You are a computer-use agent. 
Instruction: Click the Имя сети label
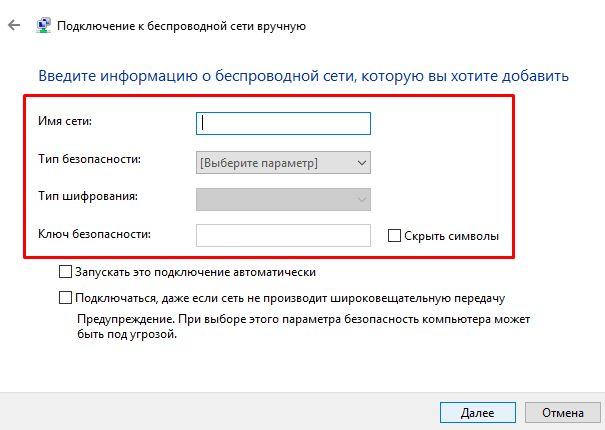coord(65,121)
